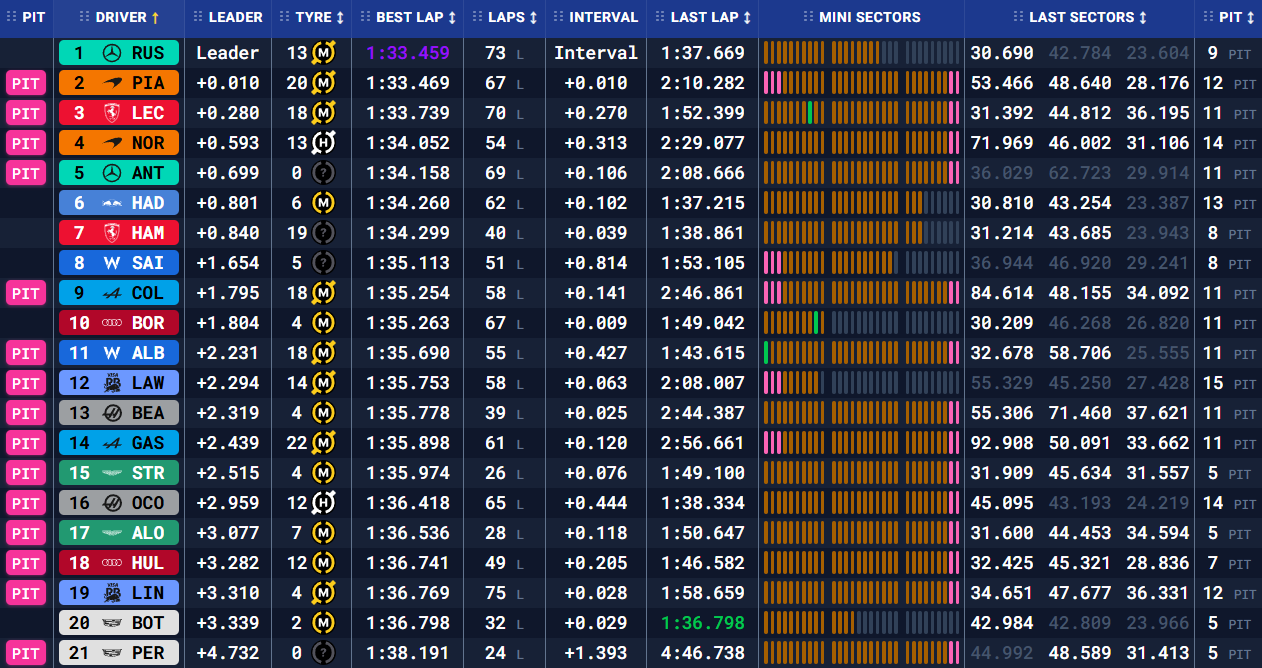Viewport: 1262px width, 668px height.
Task: Click the pink PIT badge beside Piastri
Action: coord(26,83)
